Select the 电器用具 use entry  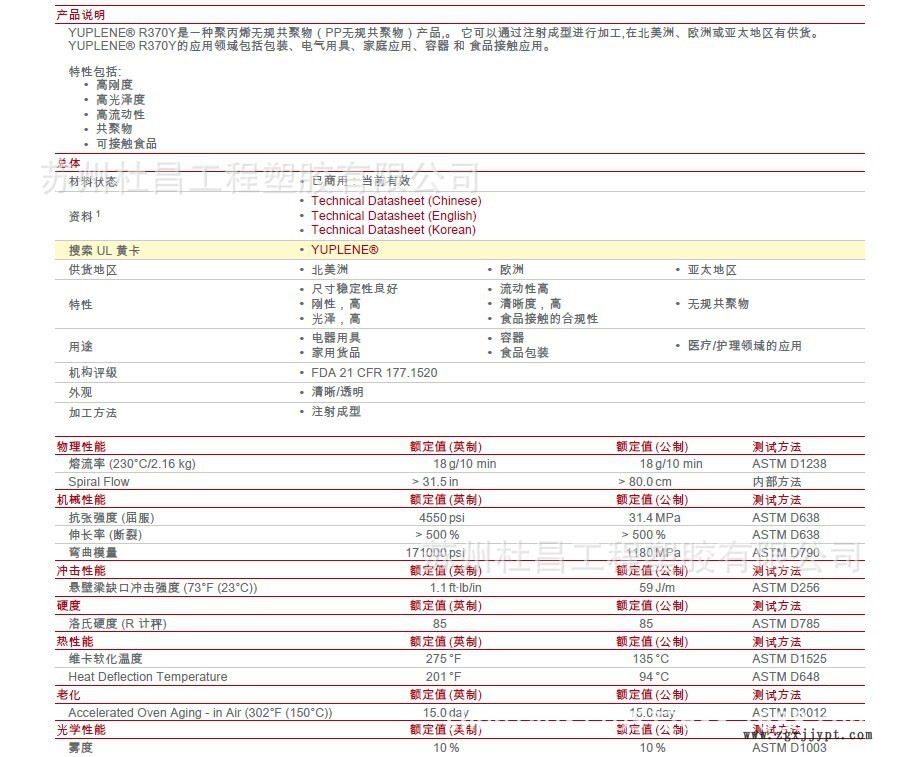point(336,337)
